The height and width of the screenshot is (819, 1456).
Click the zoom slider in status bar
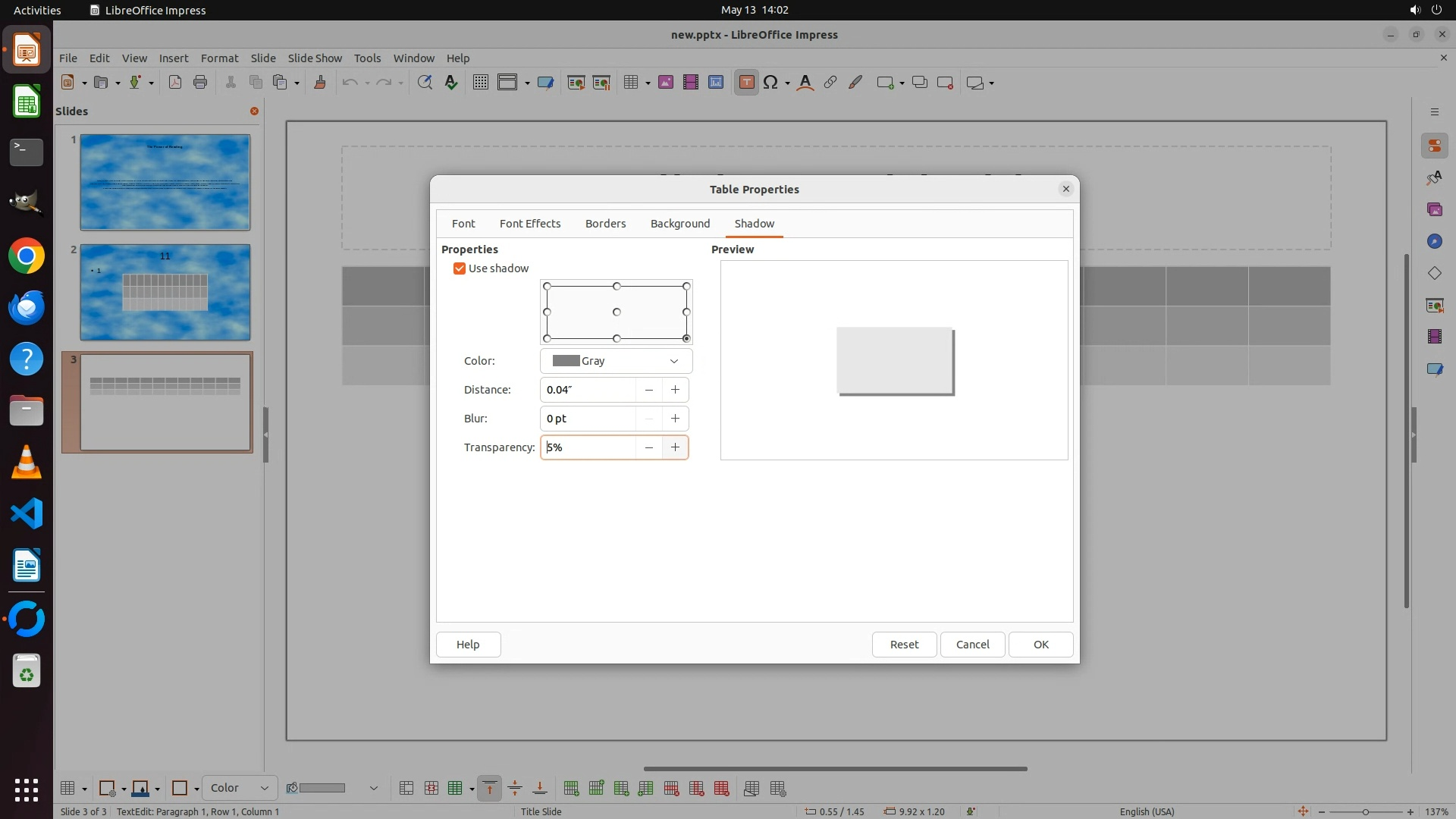click(1365, 811)
